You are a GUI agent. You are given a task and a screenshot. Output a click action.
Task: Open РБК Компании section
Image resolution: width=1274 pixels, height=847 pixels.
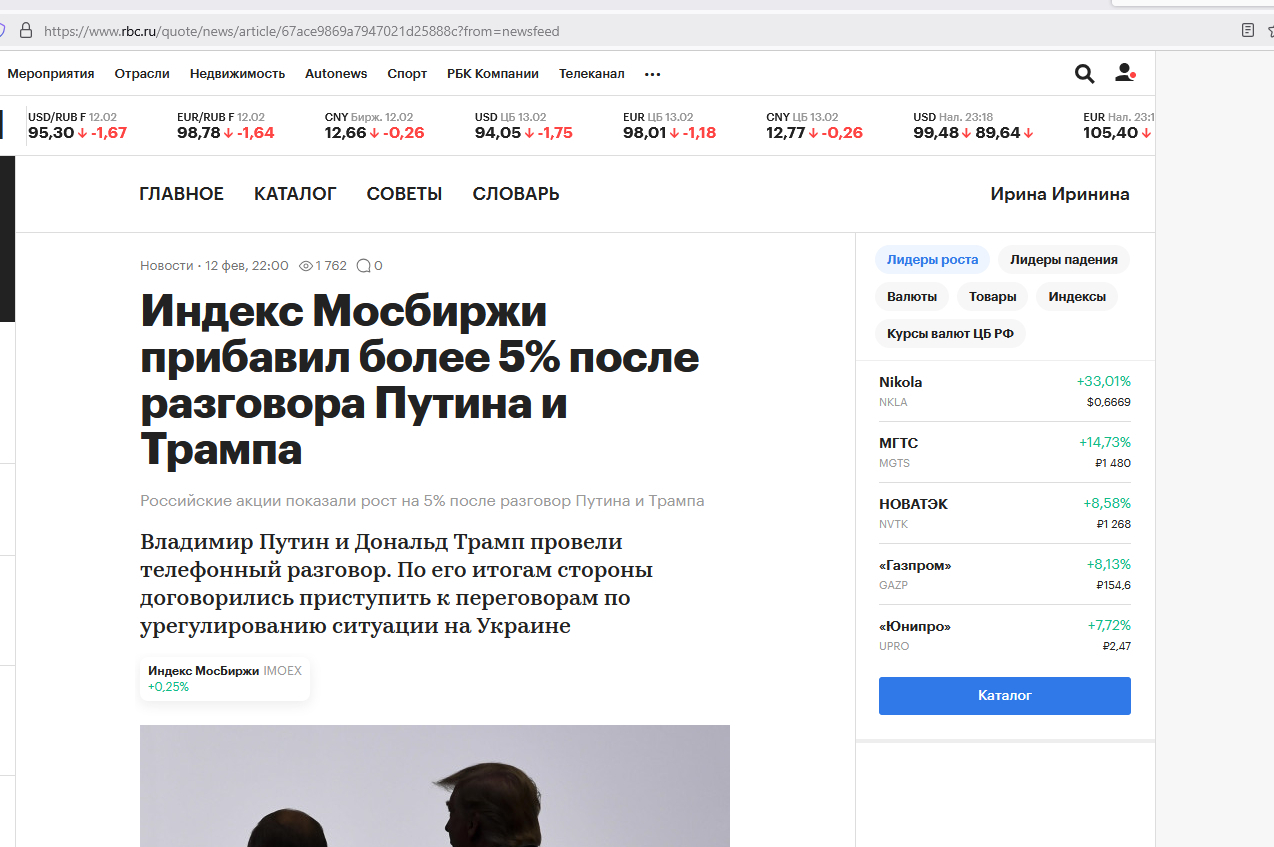click(493, 73)
